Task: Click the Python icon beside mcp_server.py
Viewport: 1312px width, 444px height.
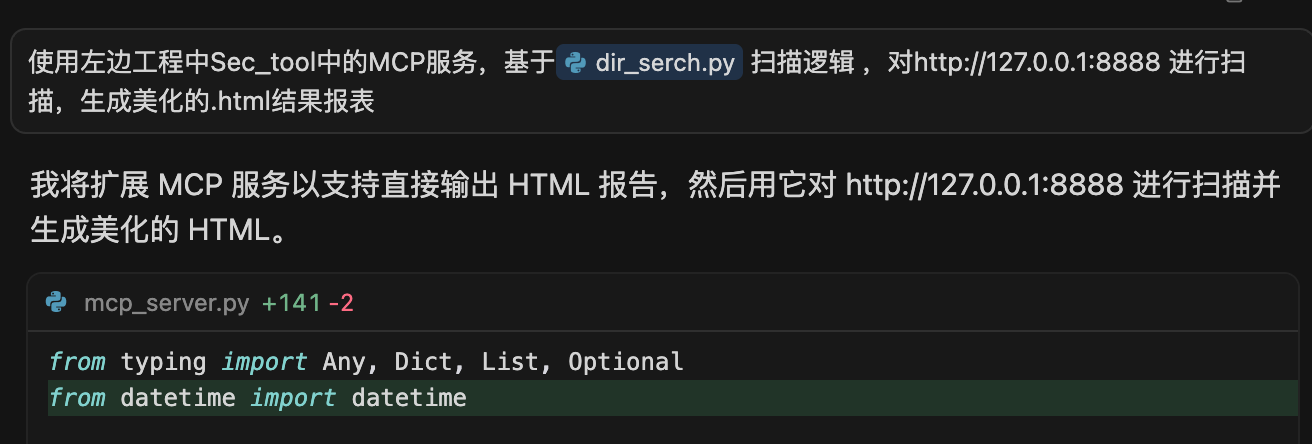Action: [57, 303]
